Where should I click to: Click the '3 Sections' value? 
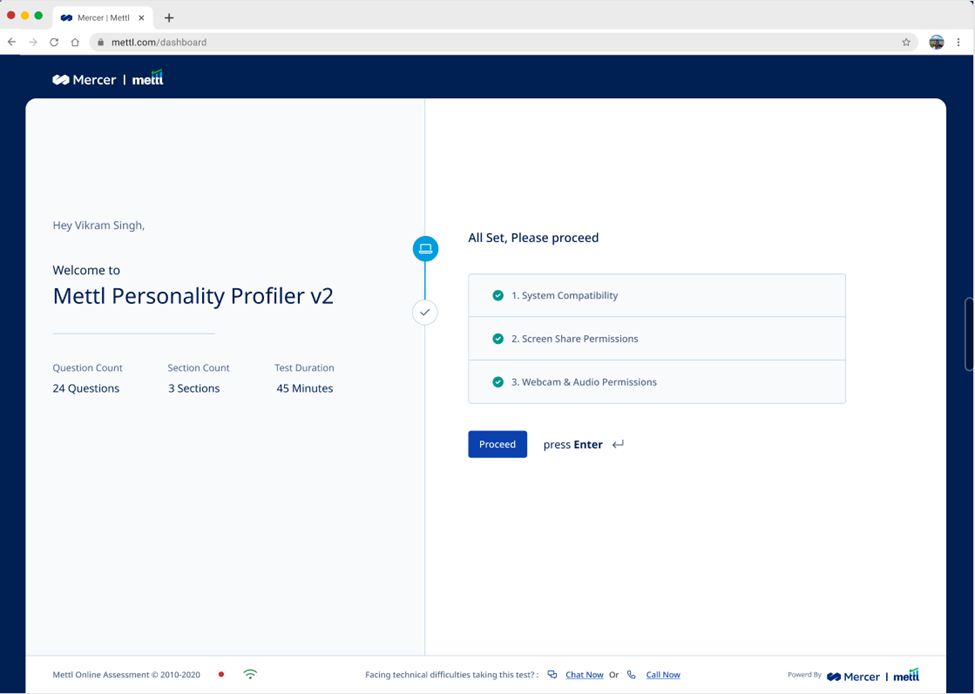(194, 388)
